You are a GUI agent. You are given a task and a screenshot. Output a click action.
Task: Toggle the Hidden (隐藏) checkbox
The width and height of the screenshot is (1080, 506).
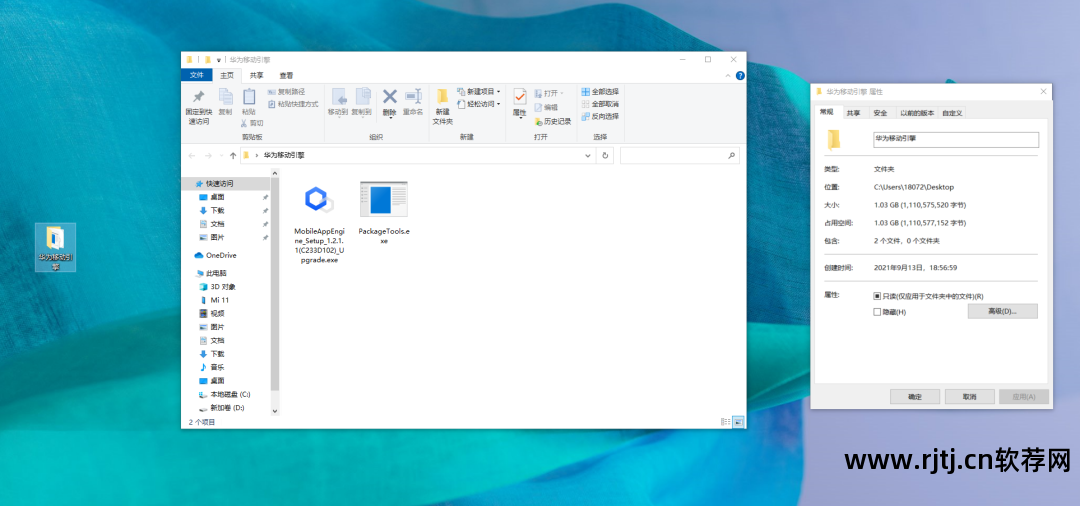(877, 312)
